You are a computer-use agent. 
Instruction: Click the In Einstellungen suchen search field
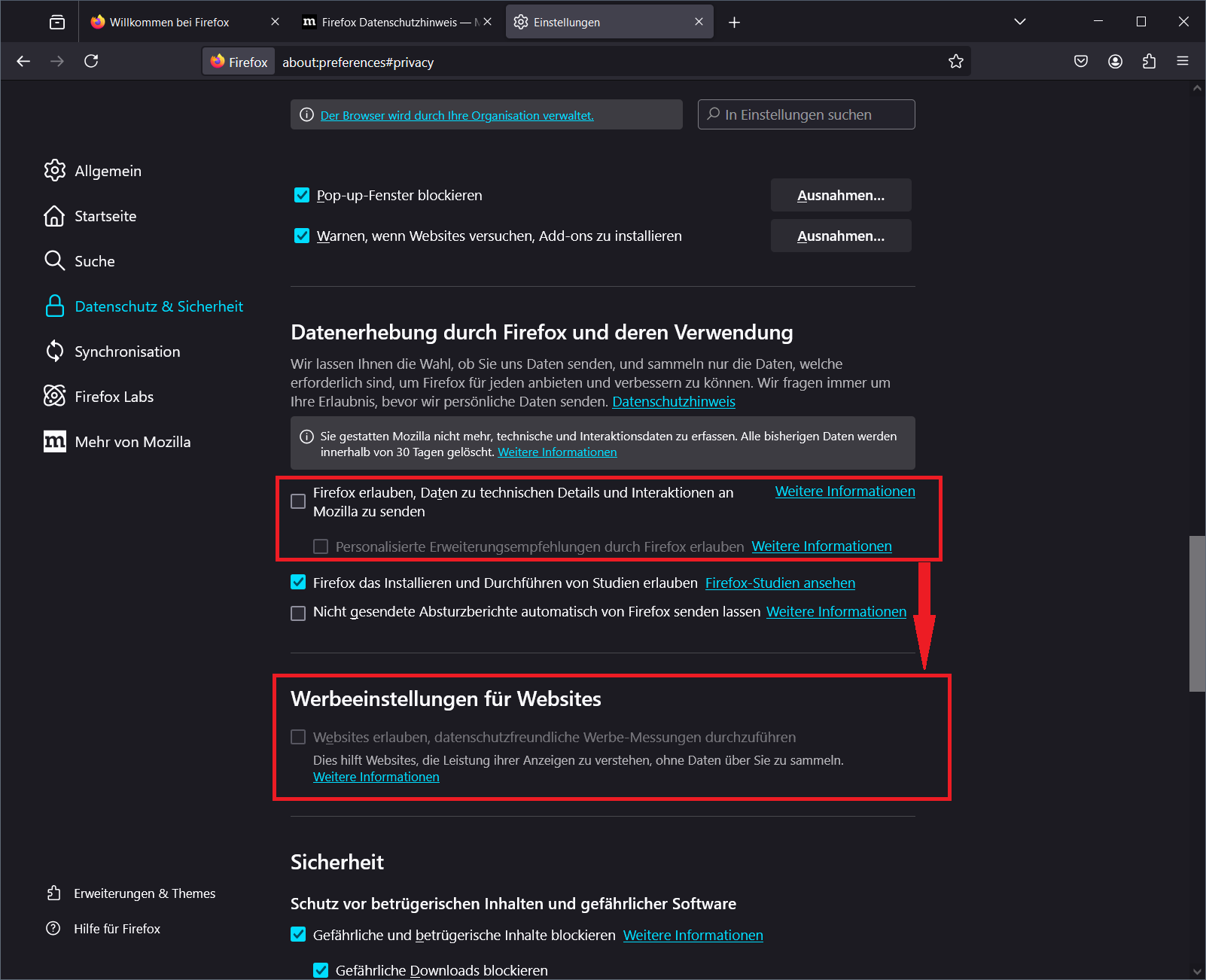point(806,114)
